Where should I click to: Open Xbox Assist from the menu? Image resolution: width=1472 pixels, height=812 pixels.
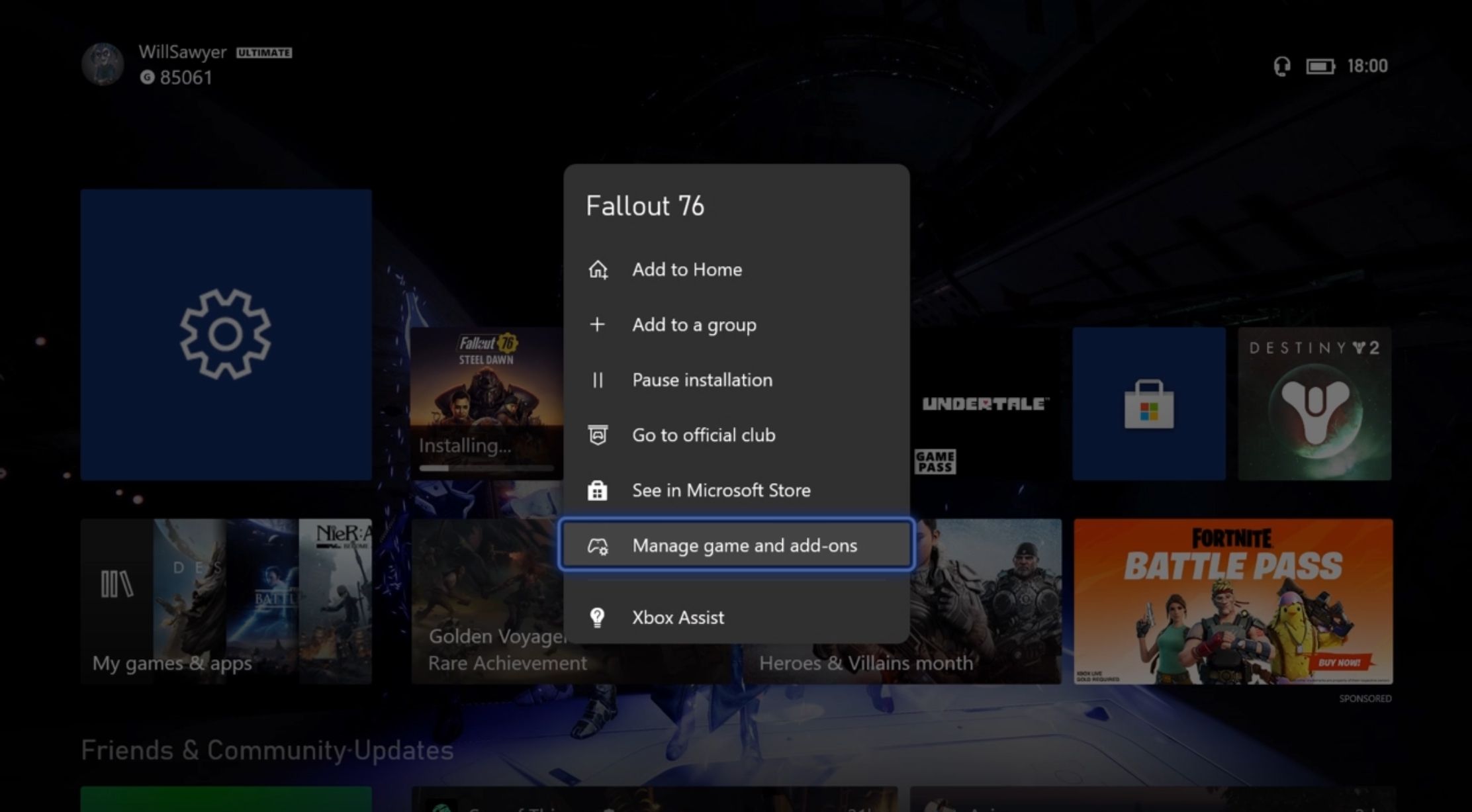(737, 617)
